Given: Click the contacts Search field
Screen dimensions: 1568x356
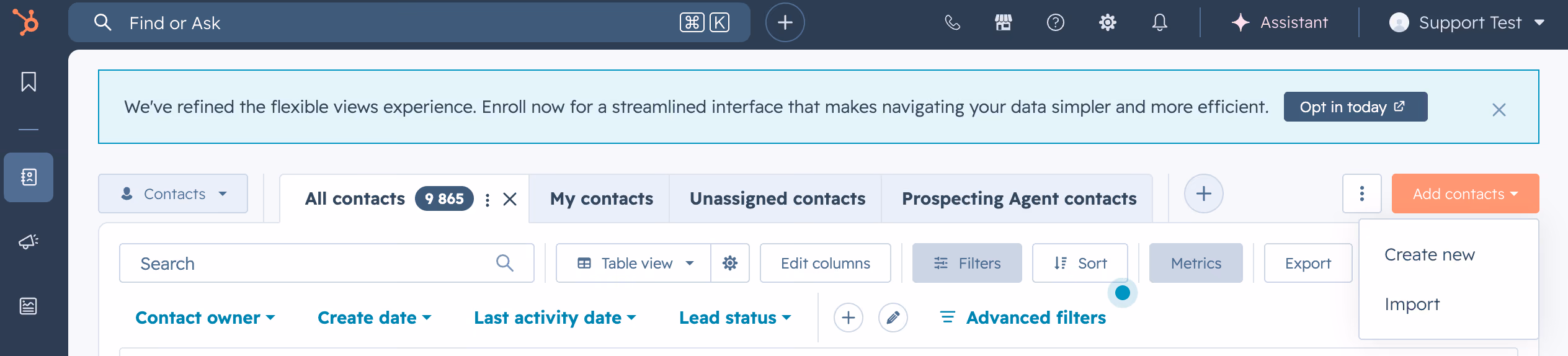Looking at the screenshot, I should 326,263.
